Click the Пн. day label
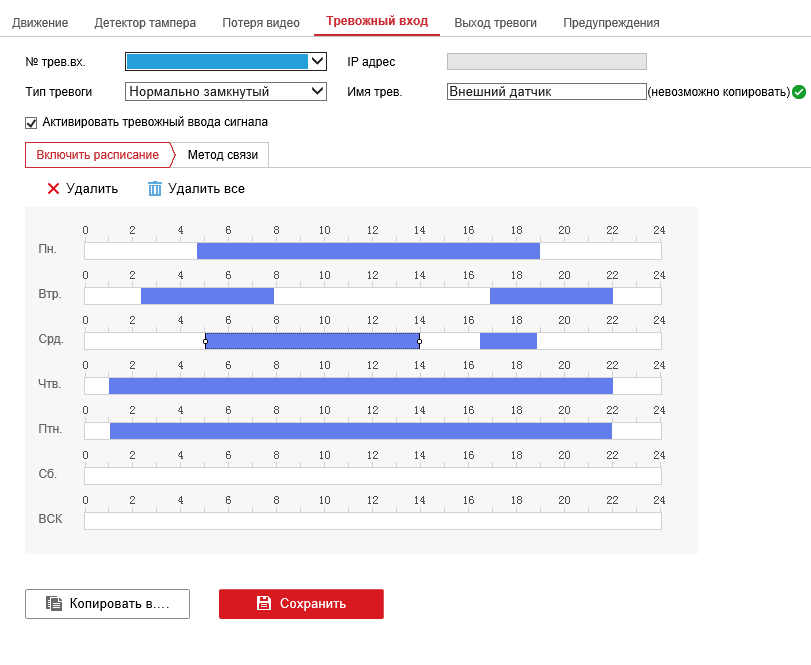Image resolution: width=811 pixels, height=665 pixels. click(48, 249)
